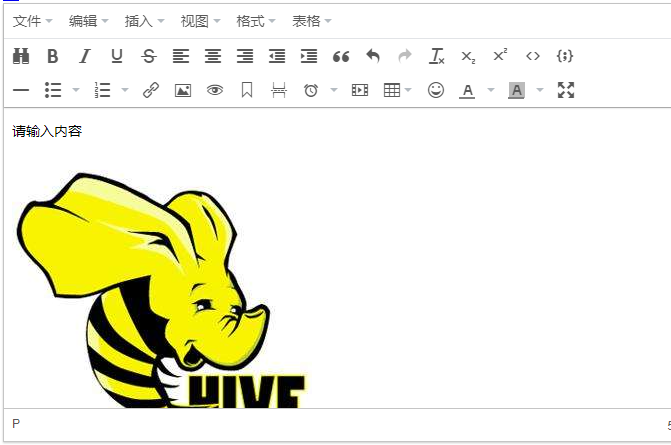
Task: Open the 文件 menu
Action: click(x=33, y=21)
